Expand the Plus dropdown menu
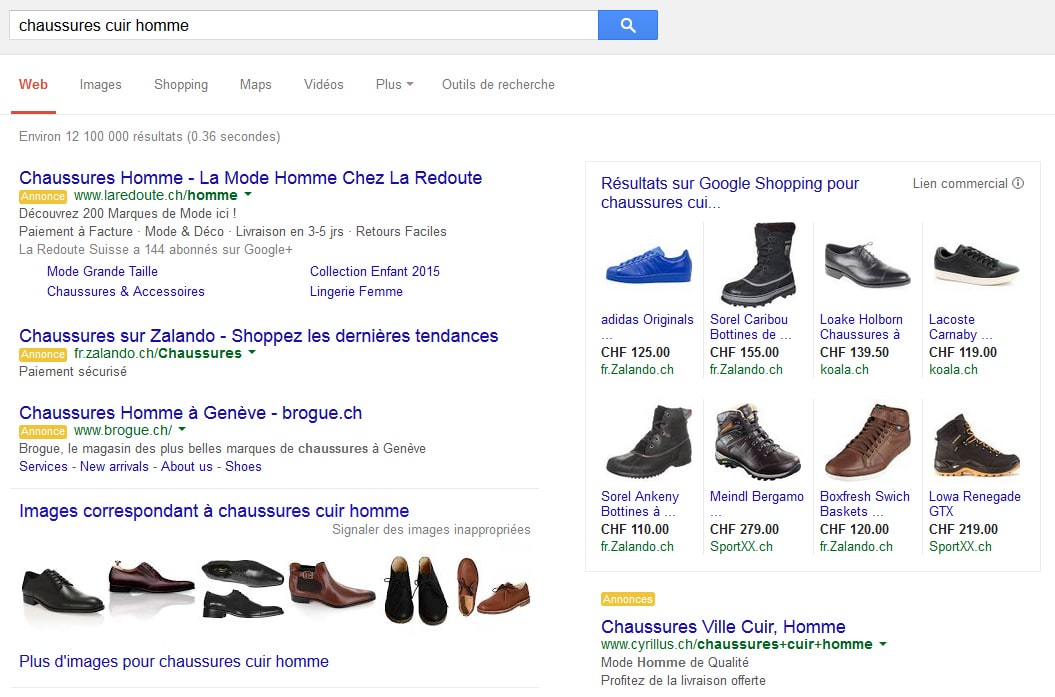 (x=394, y=85)
